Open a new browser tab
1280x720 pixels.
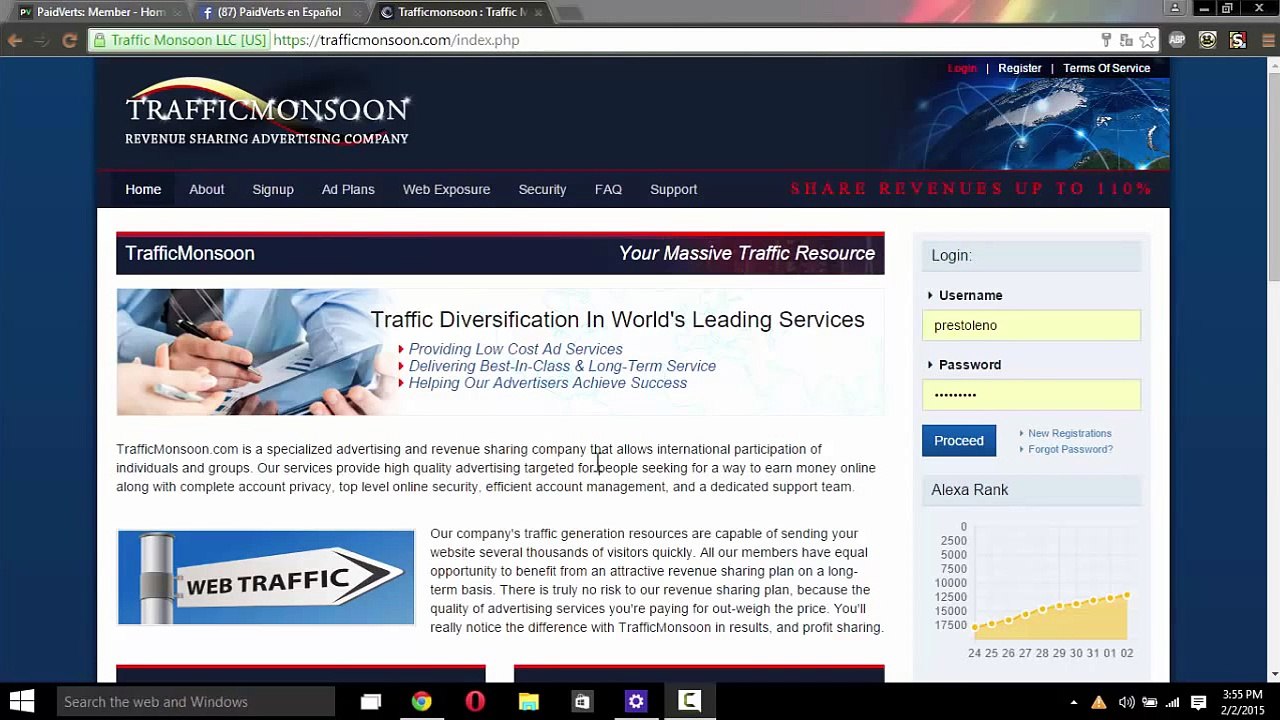pos(568,13)
